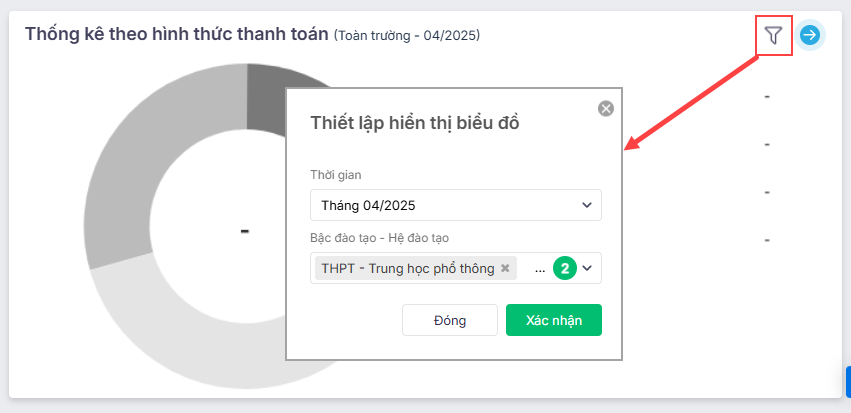The width and height of the screenshot is (851, 413).
Task: Open the Tháng 04/2025 select box
Action: tap(456, 205)
